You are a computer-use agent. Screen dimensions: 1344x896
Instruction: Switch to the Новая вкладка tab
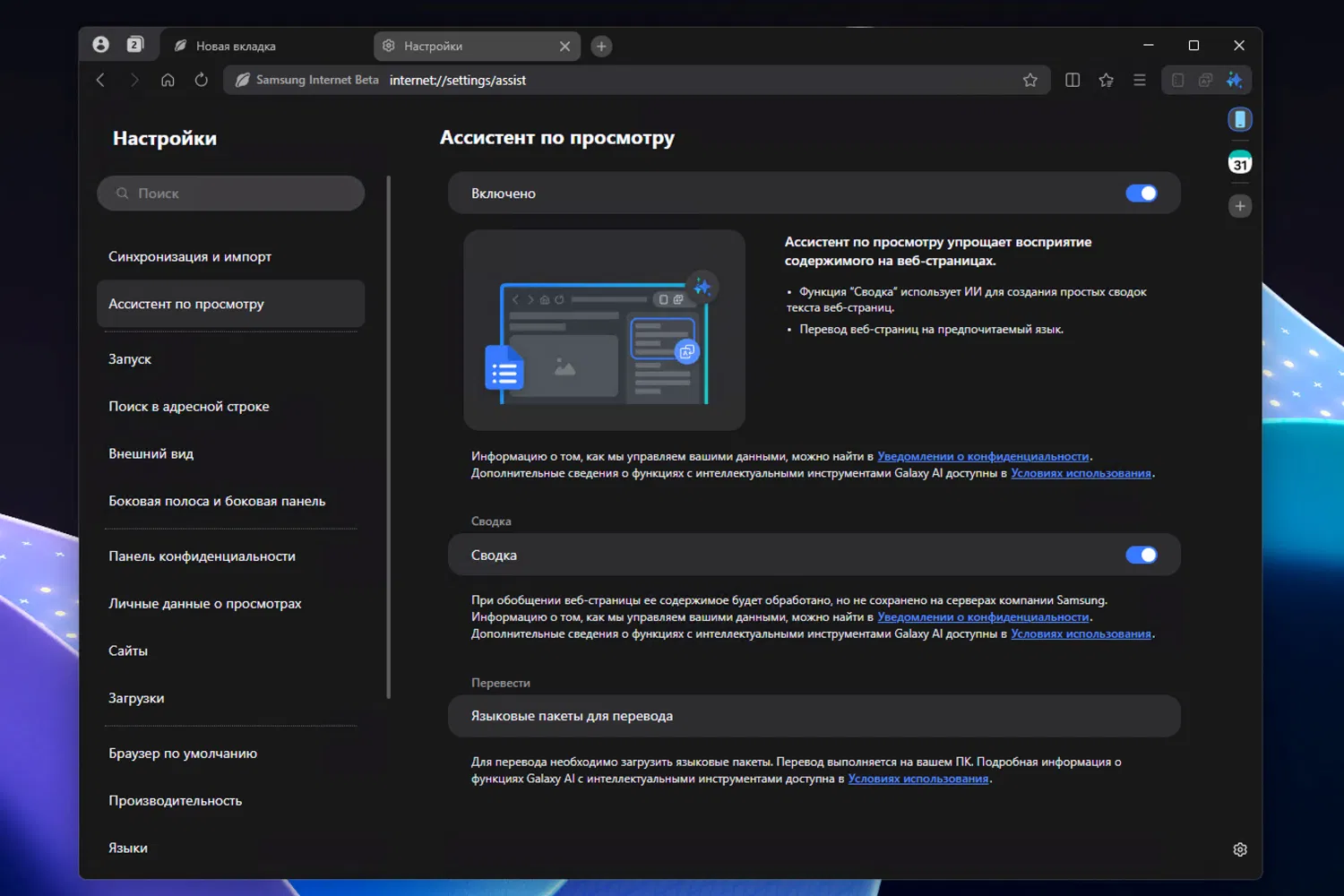coord(237,47)
